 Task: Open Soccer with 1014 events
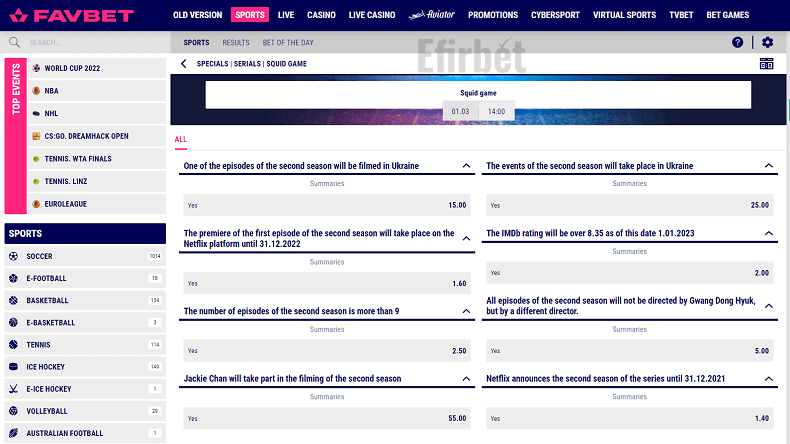[x=85, y=256]
